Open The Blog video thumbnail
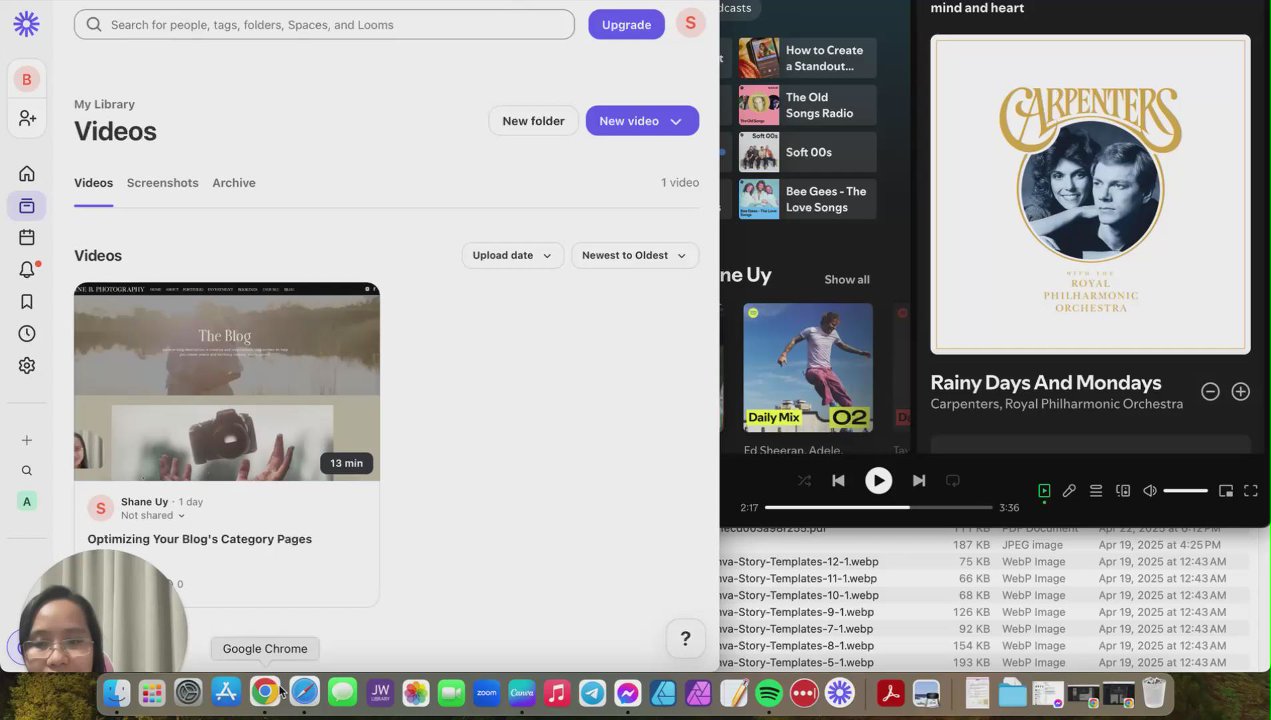 coord(227,382)
